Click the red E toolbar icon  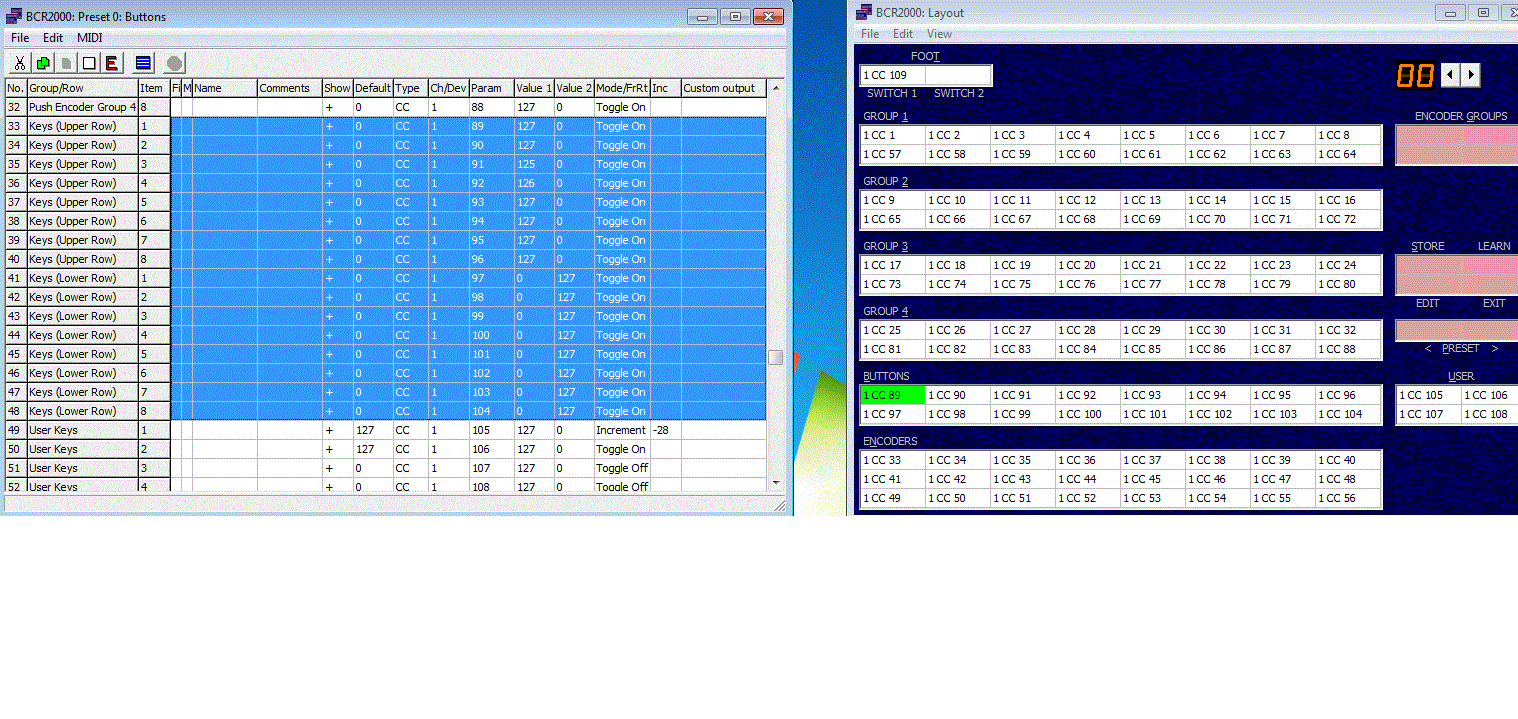click(112, 63)
